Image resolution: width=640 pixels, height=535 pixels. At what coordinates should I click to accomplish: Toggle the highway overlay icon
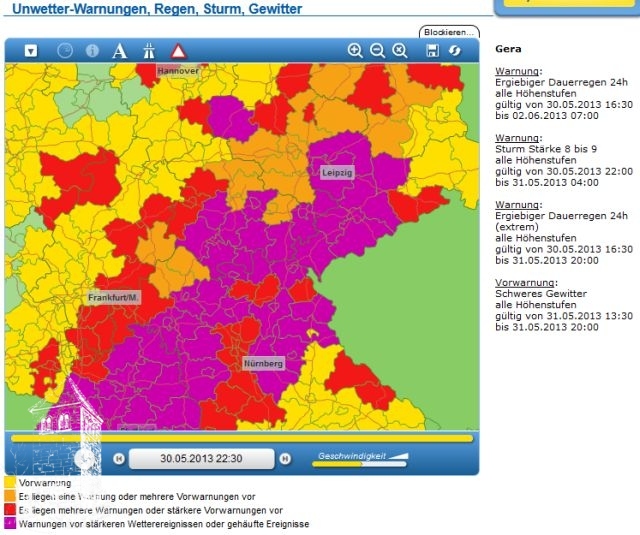(x=148, y=50)
